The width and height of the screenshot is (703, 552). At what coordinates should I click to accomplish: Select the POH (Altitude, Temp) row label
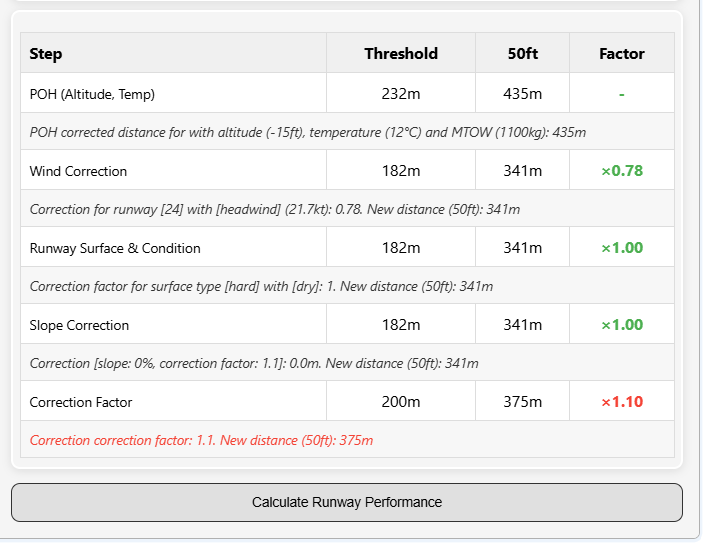[x=92, y=94]
